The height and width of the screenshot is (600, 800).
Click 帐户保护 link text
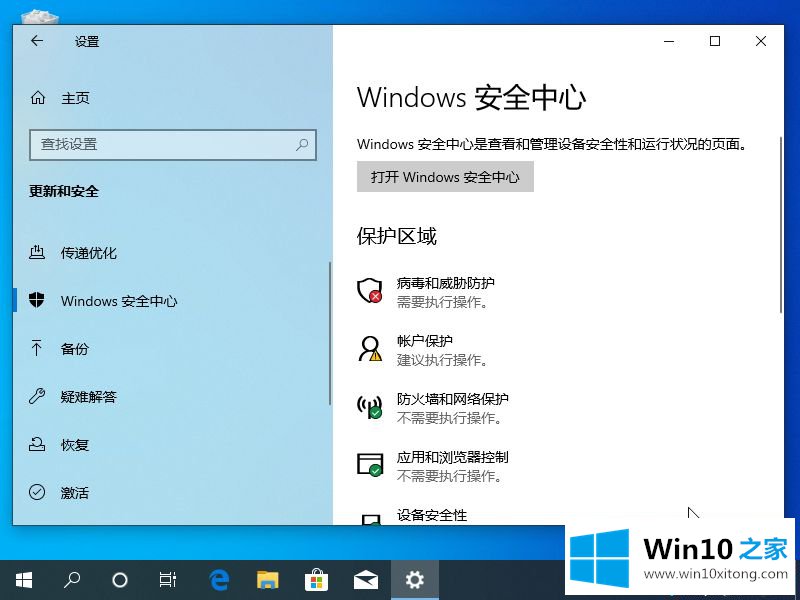point(424,340)
